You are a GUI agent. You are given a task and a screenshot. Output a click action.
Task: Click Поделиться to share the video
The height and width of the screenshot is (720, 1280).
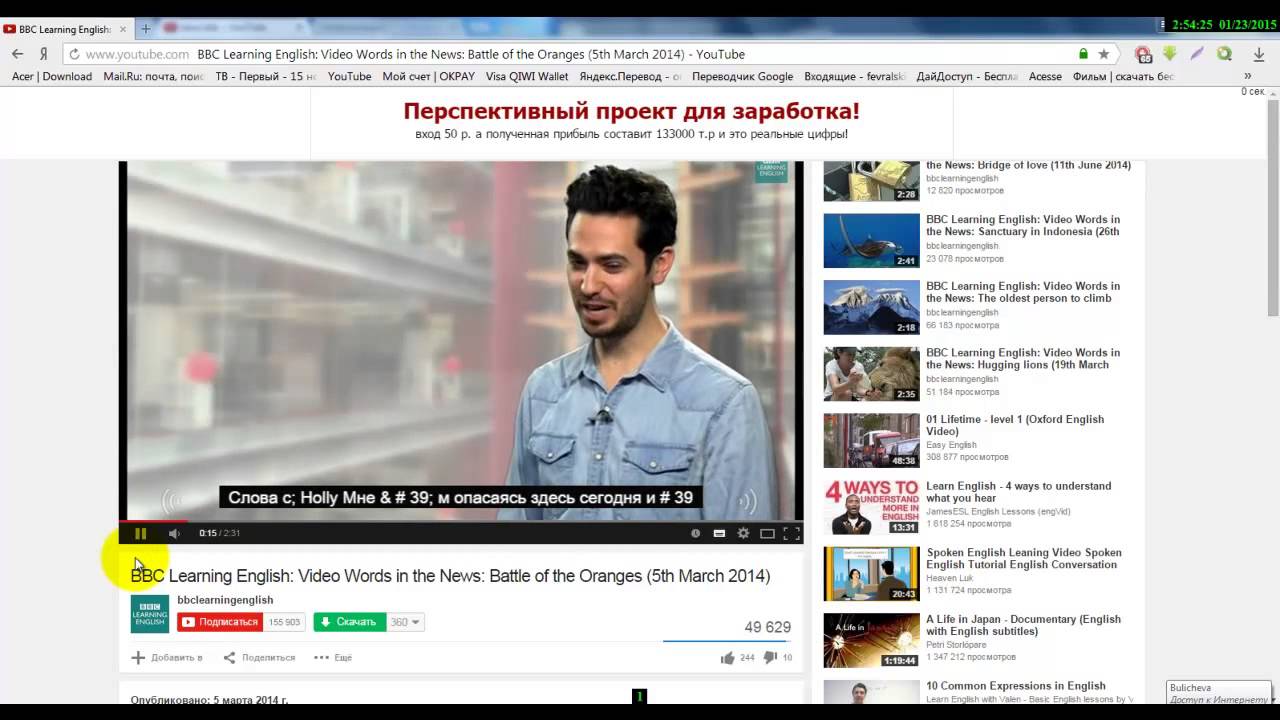pyautogui.click(x=259, y=657)
